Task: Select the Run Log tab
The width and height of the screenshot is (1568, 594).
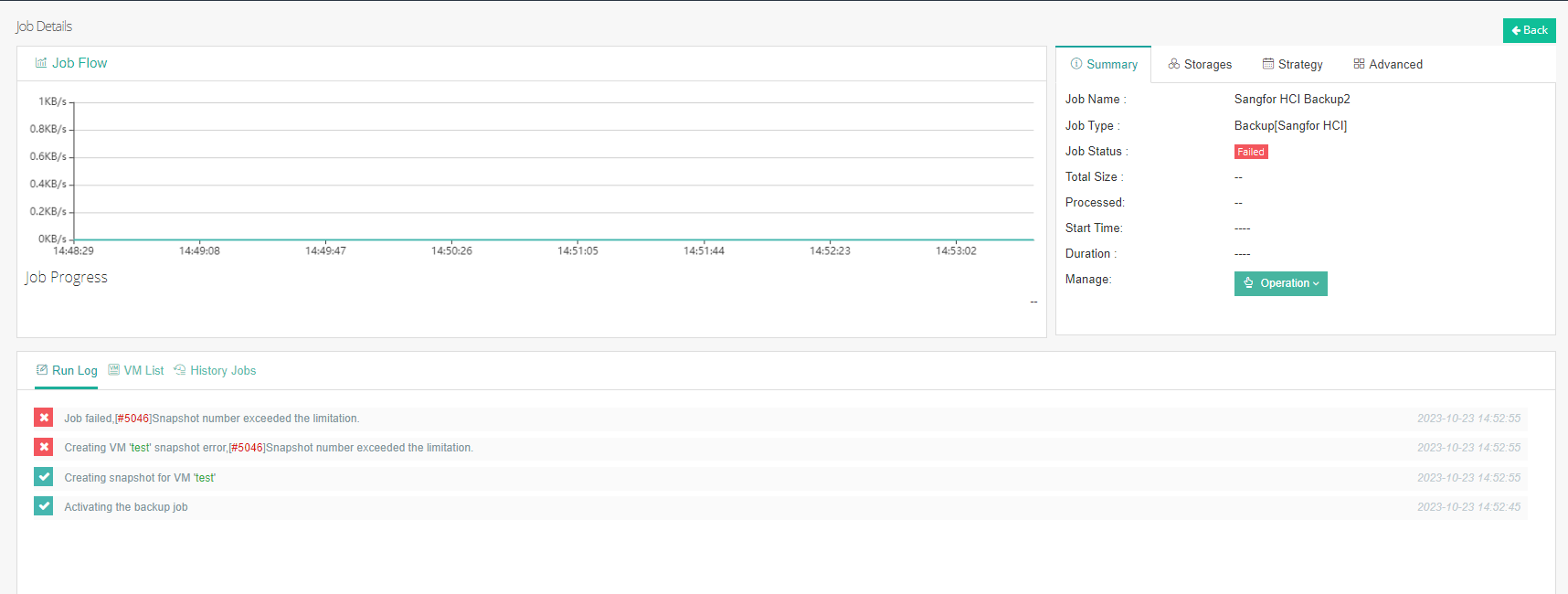Action: pos(67,370)
